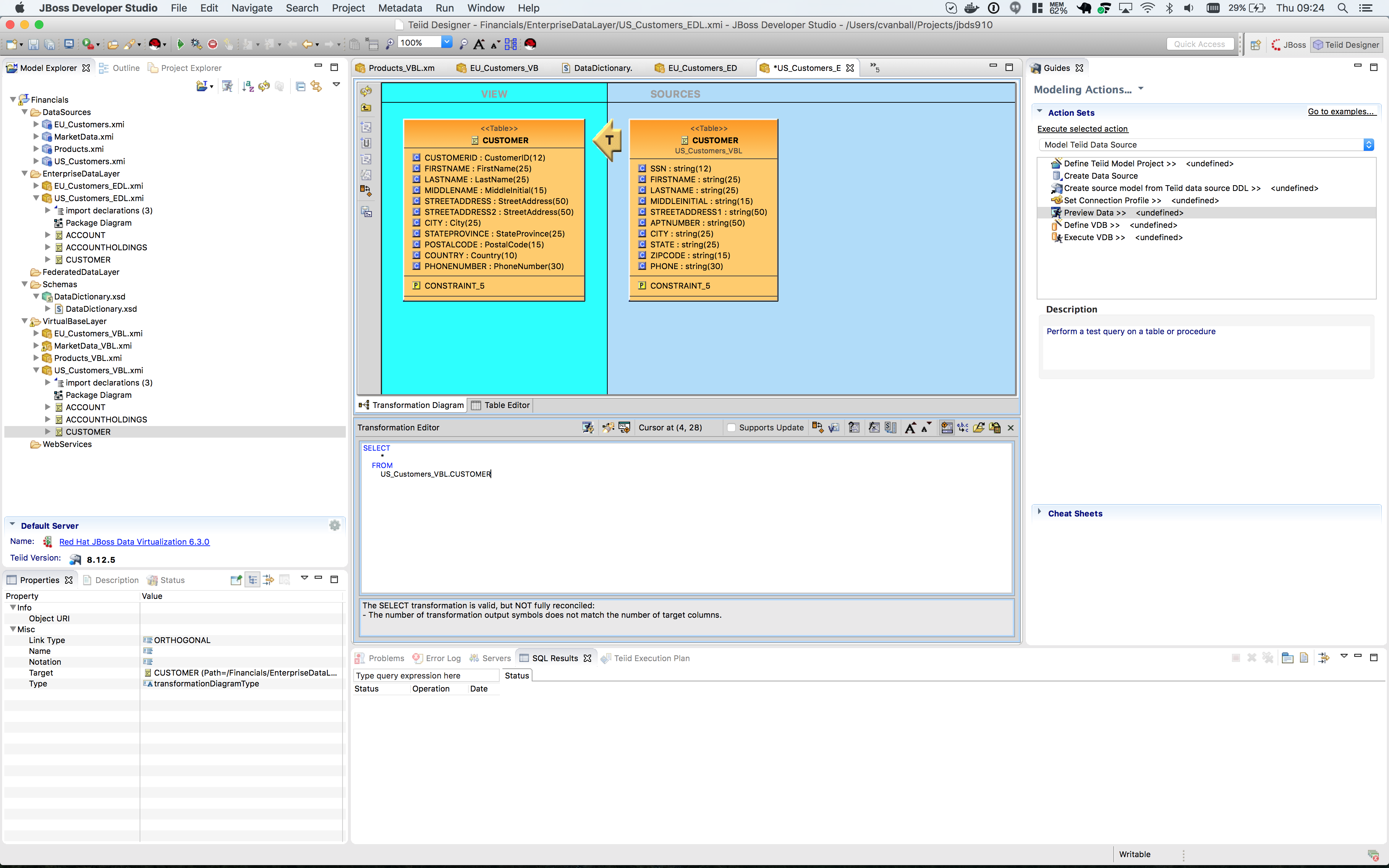This screenshot has height=868, width=1389.
Task: Increase font size in Transformation Editor
Action: (x=910, y=428)
